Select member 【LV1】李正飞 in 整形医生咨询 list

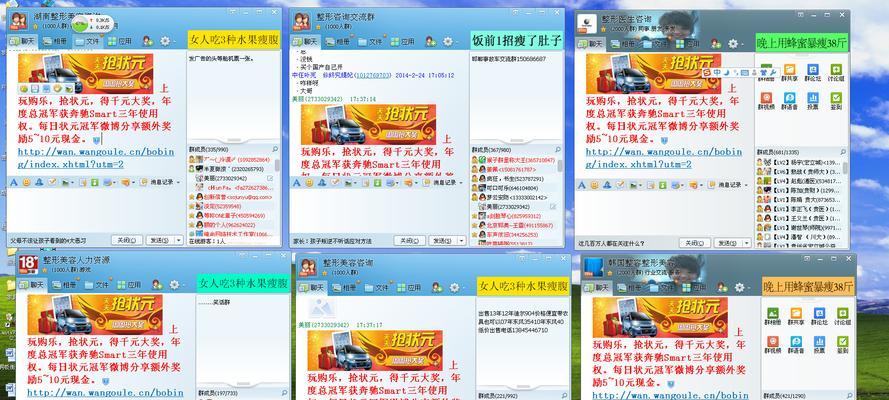pyautogui.click(x=799, y=208)
